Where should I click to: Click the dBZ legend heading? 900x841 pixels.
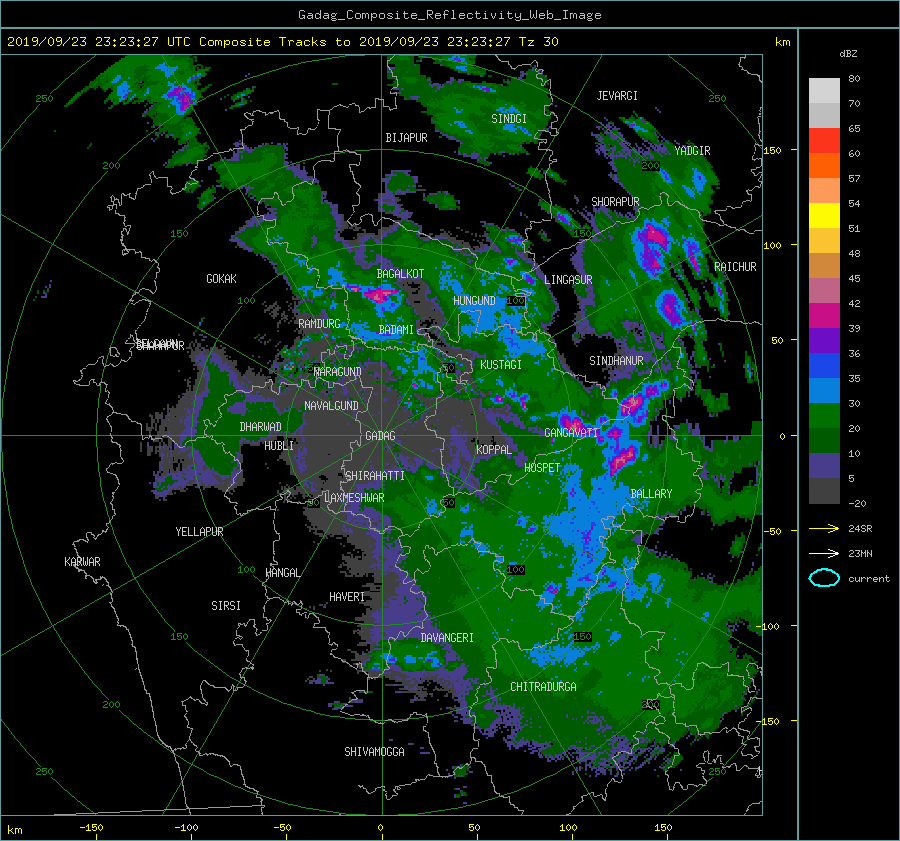(848, 54)
